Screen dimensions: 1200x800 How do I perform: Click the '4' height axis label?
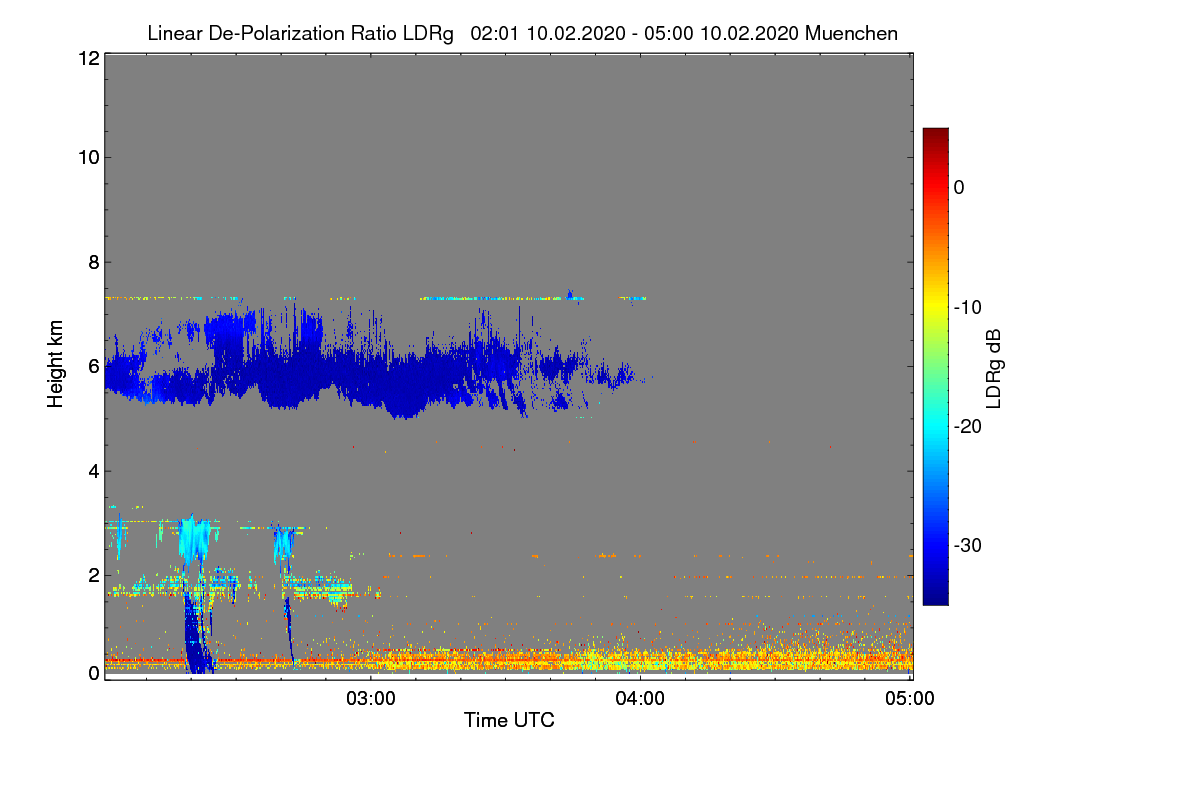[x=93, y=471]
